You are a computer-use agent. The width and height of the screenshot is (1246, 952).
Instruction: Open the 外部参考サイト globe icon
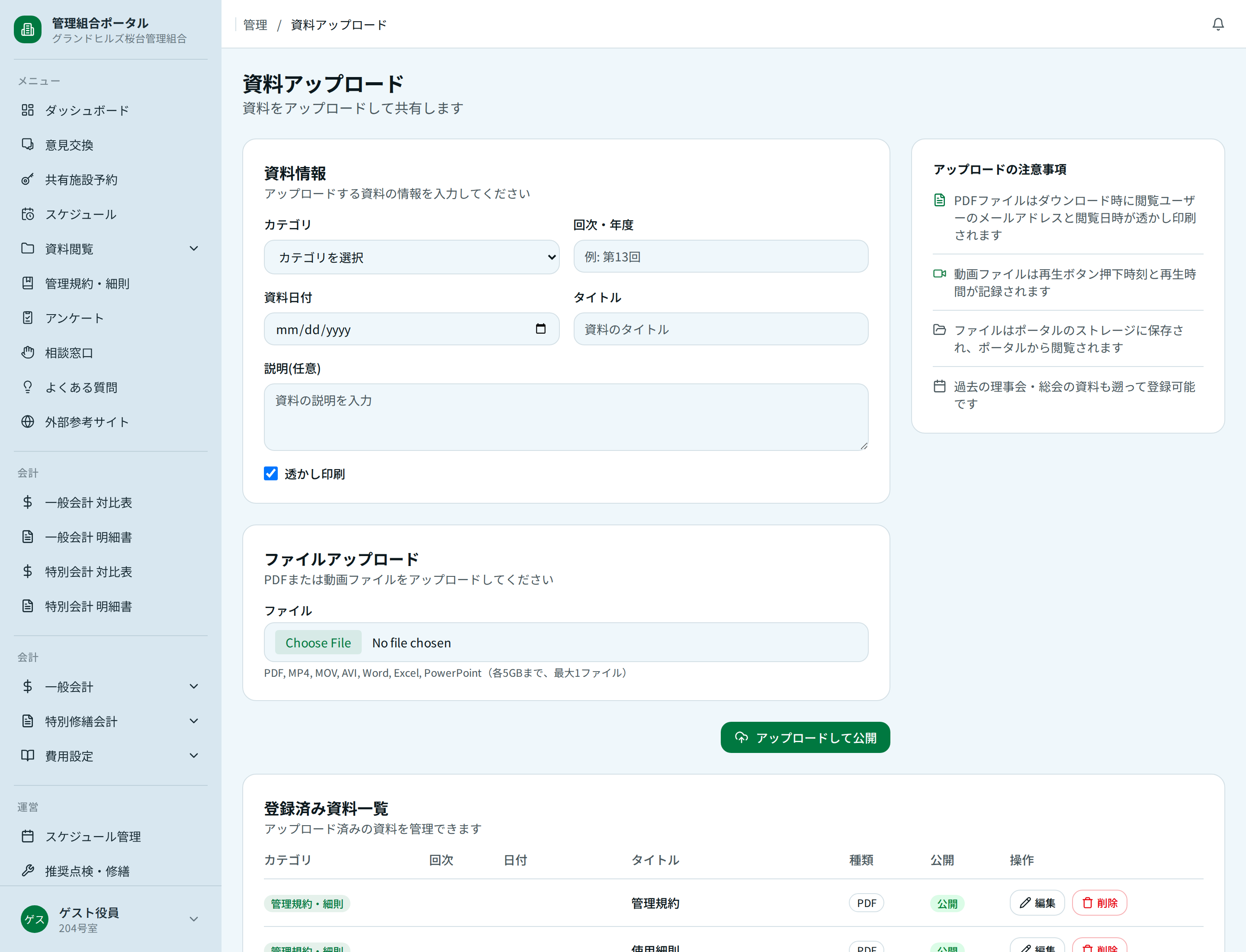[27, 421]
